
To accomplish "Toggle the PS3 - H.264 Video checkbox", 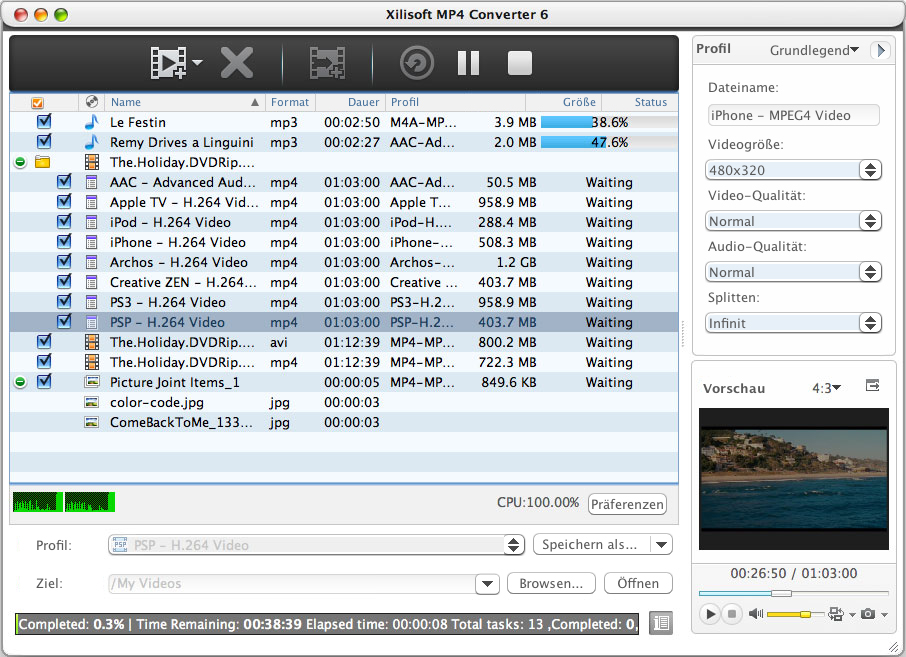I will (64, 302).
